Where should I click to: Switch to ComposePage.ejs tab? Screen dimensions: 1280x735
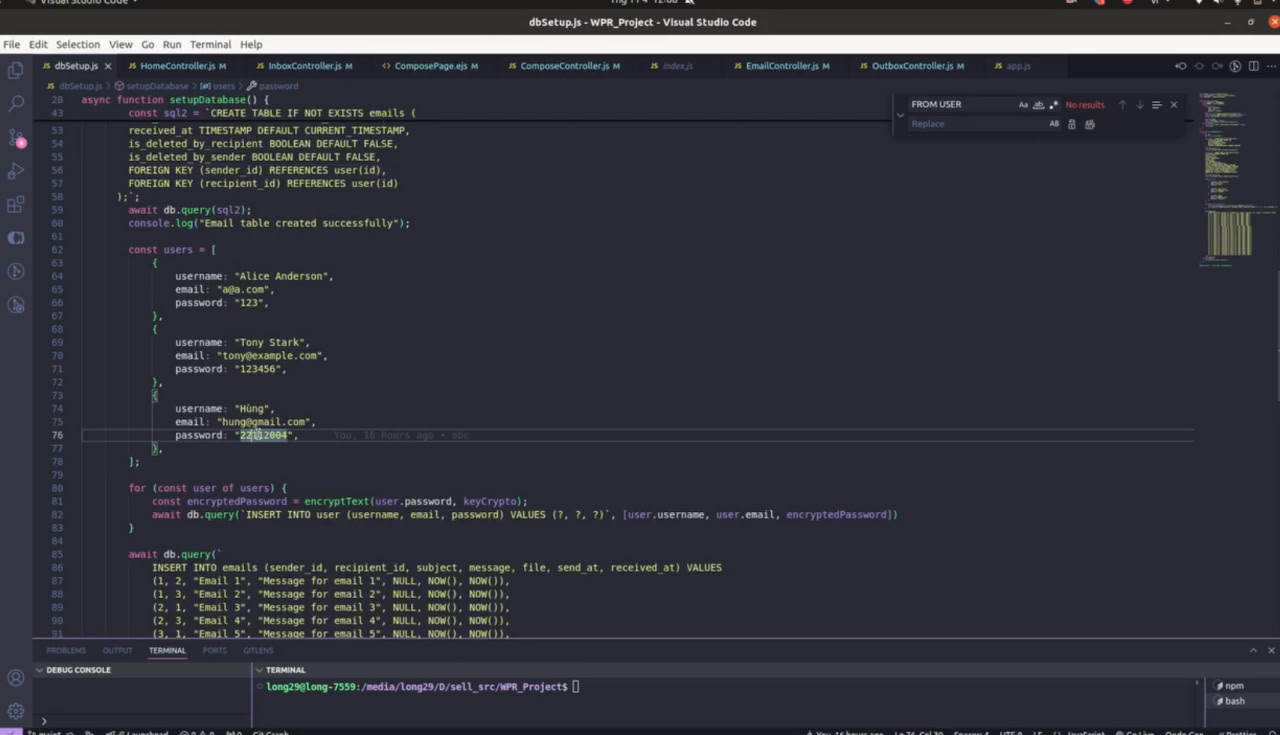(430, 66)
